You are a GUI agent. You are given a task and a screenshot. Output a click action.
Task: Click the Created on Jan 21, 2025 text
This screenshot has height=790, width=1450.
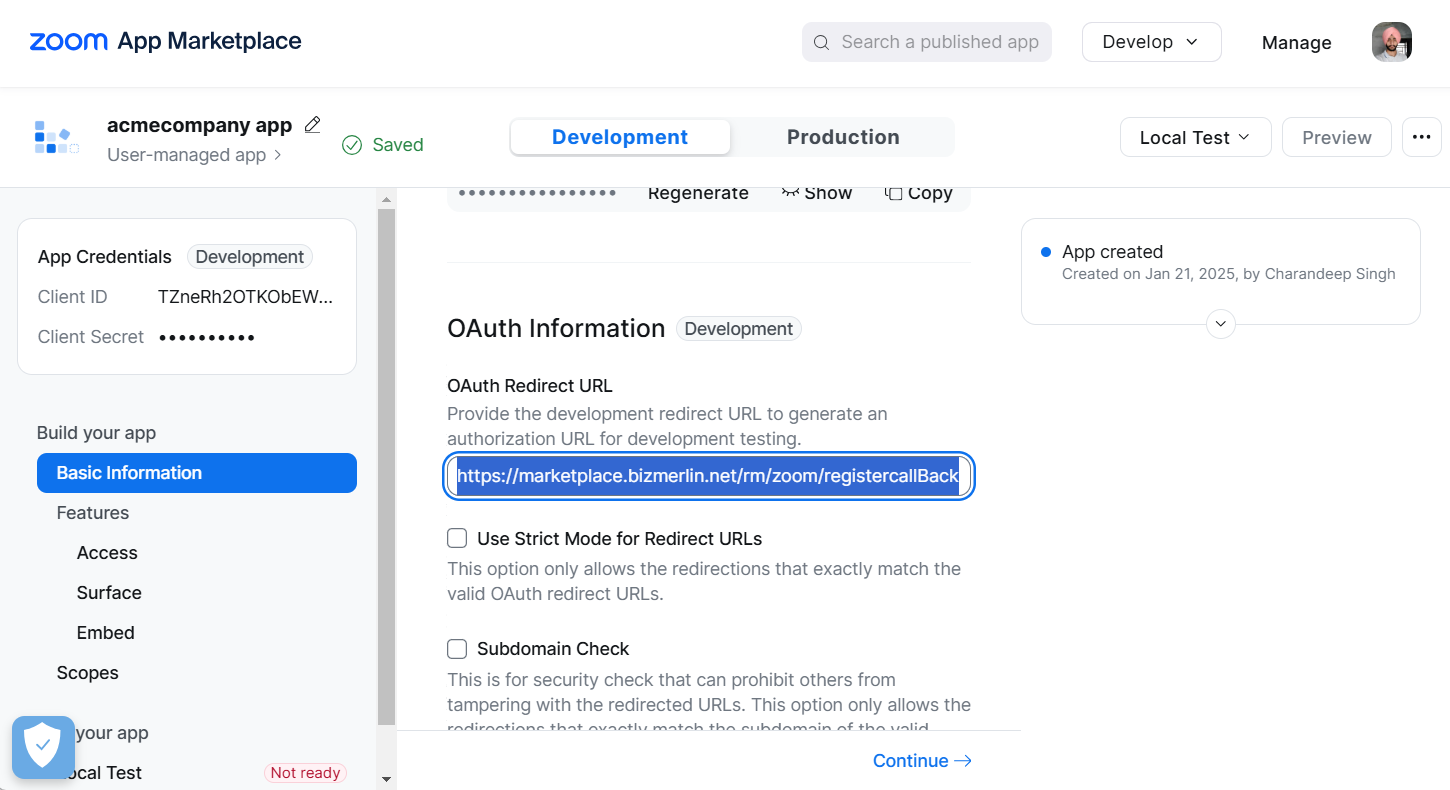pos(1228,274)
